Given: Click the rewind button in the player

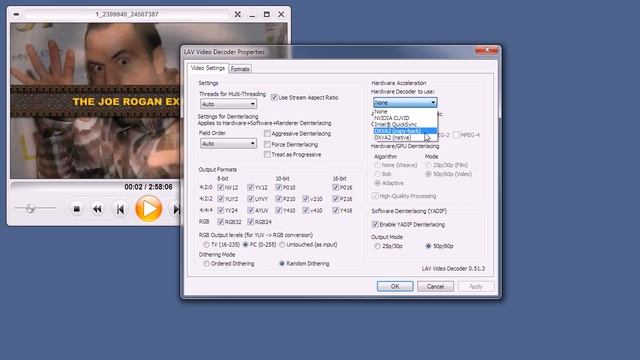Looking at the screenshot, I should [x=97, y=209].
